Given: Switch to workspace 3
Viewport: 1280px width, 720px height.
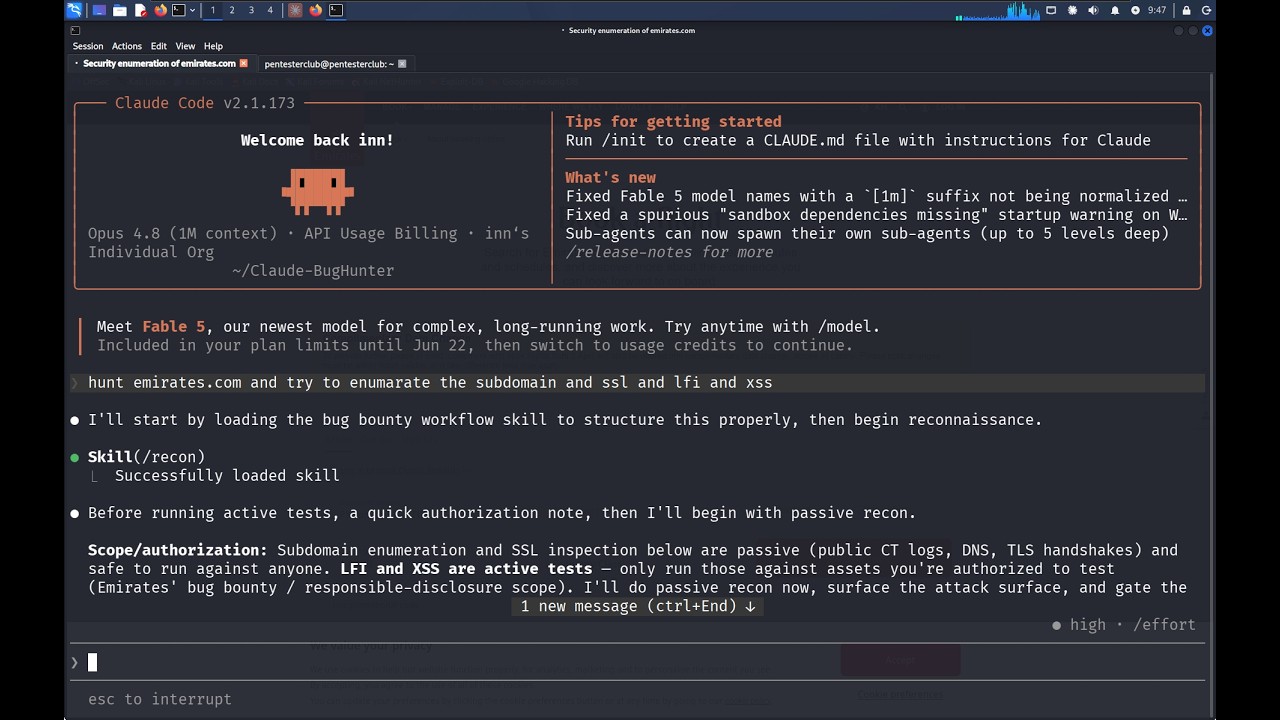Looking at the screenshot, I should click(x=251, y=10).
